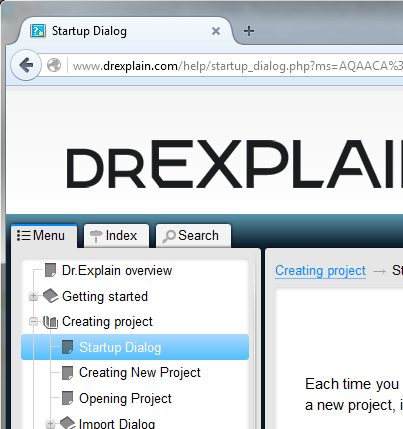
Task: Click the Opening Project page icon
Action: (x=68, y=398)
